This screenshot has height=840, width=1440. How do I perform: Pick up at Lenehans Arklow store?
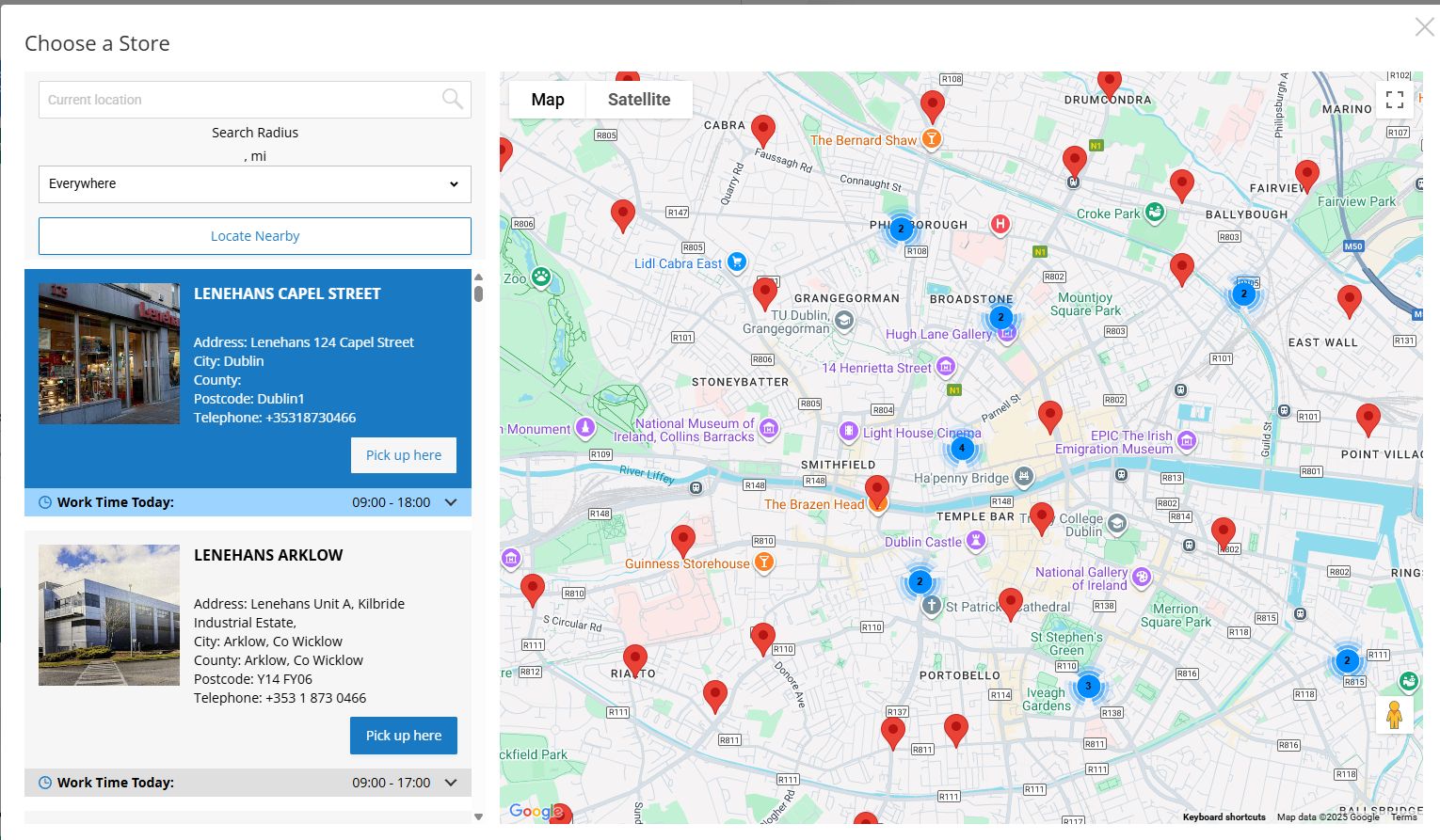pyautogui.click(x=403, y=736)
